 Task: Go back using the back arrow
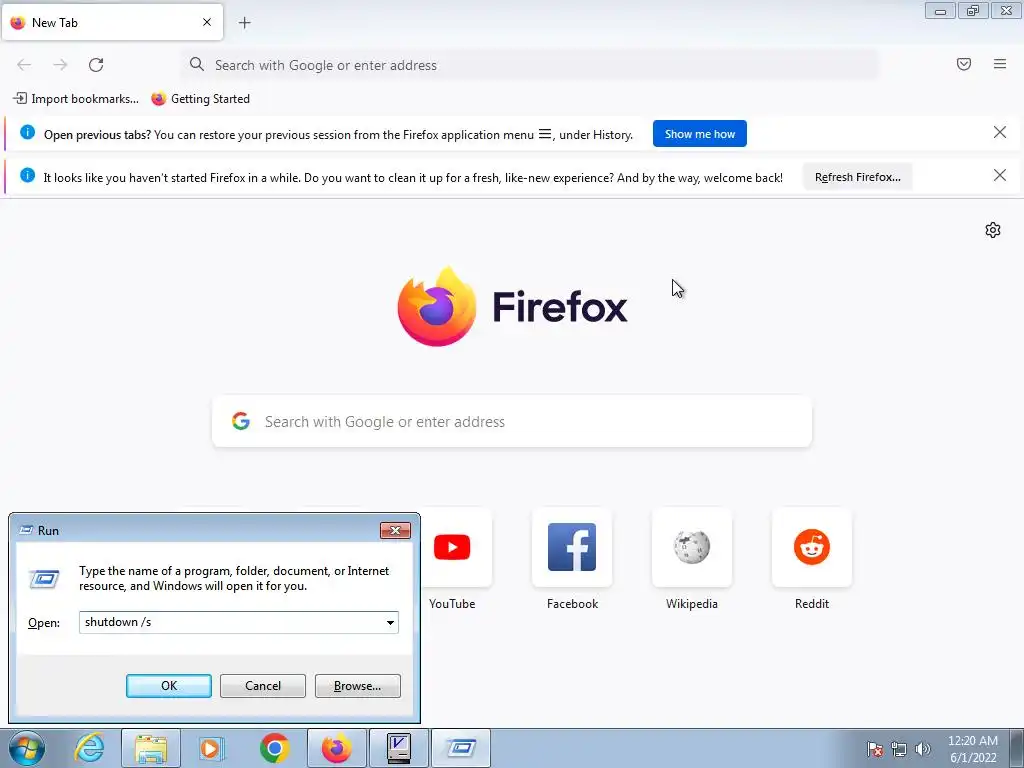[x=24, y=65]
